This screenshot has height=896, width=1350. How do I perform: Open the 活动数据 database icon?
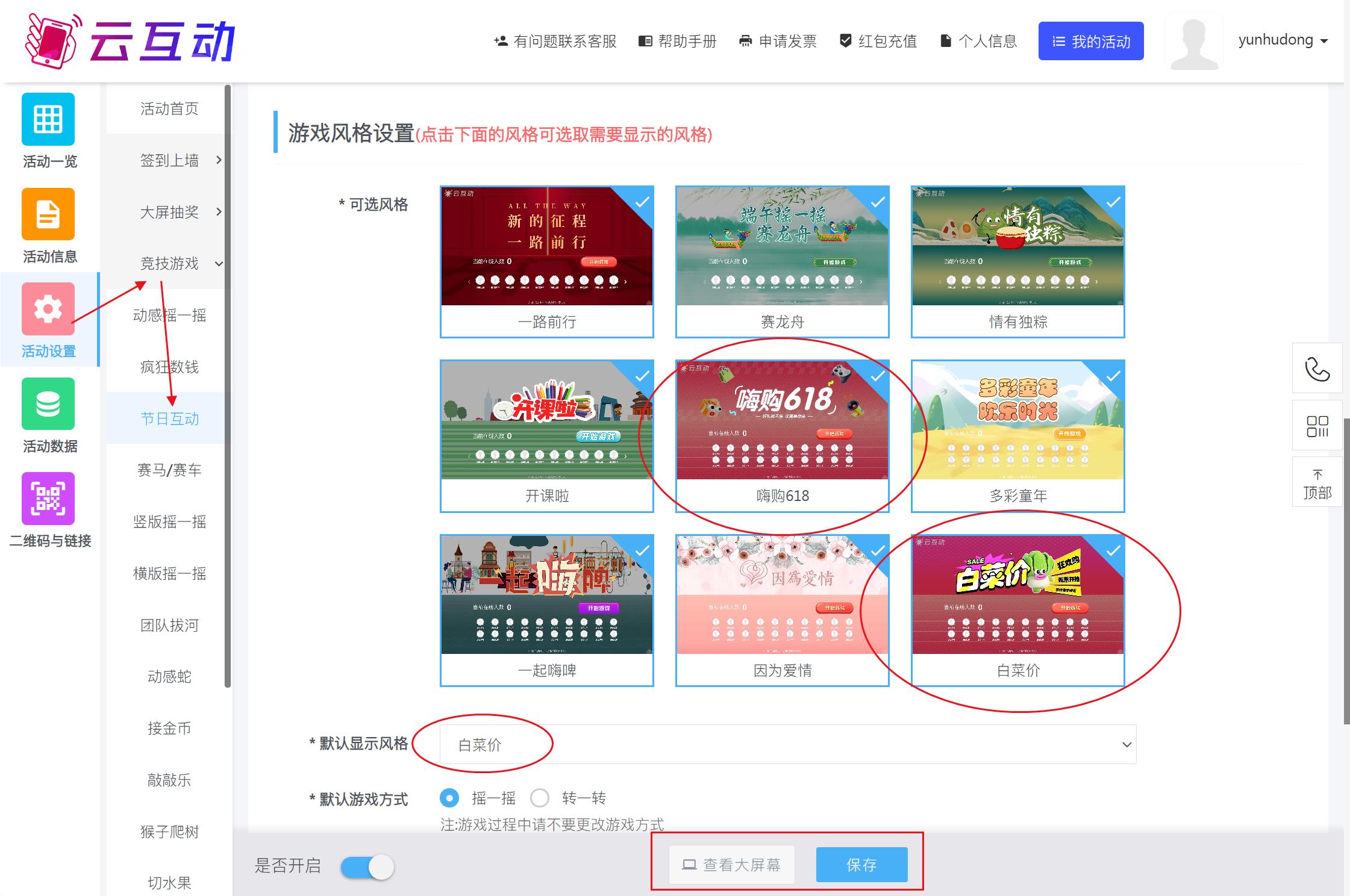(x=48, y=404)
